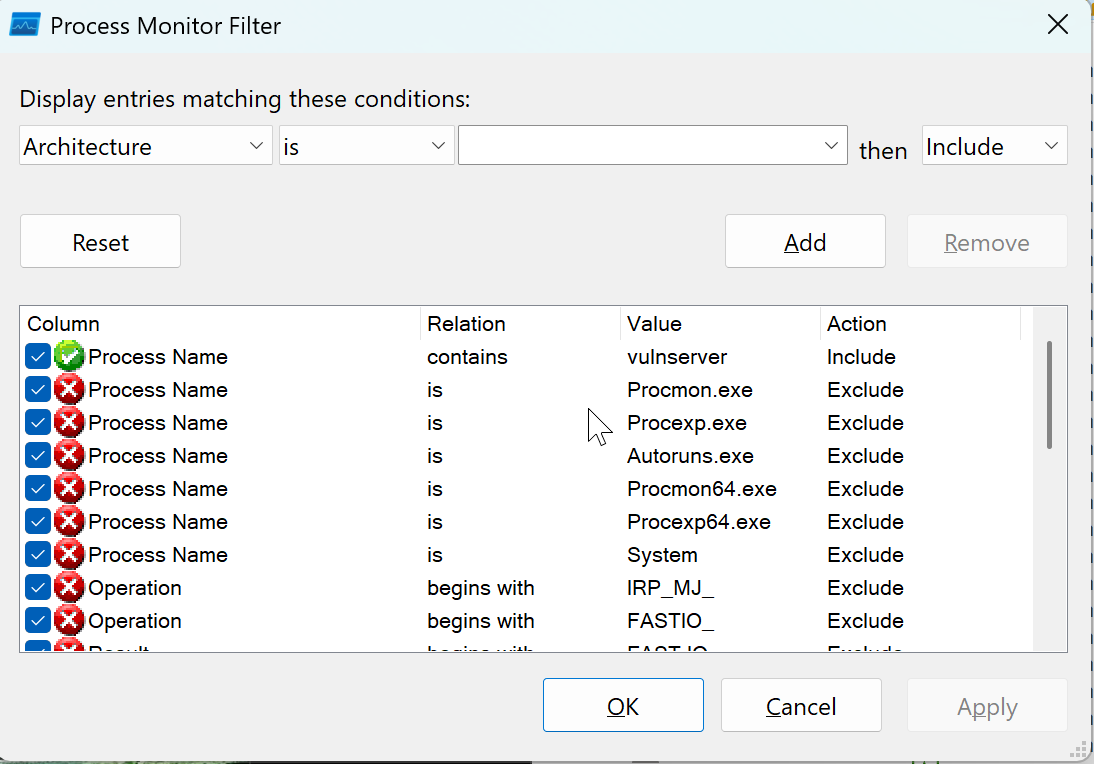Click the red X icon on FASTIO_ operation row
This screenshot has width=1094, height=764.
(x=68, y=620)
